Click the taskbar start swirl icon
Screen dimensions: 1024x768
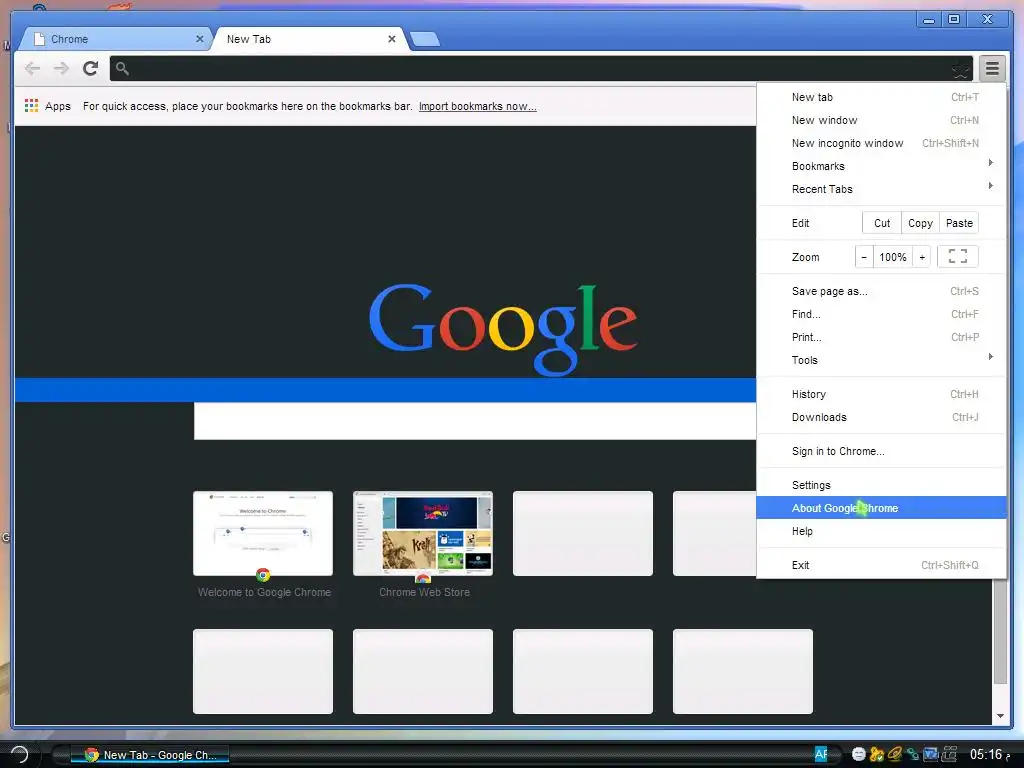tap(19, 754)
